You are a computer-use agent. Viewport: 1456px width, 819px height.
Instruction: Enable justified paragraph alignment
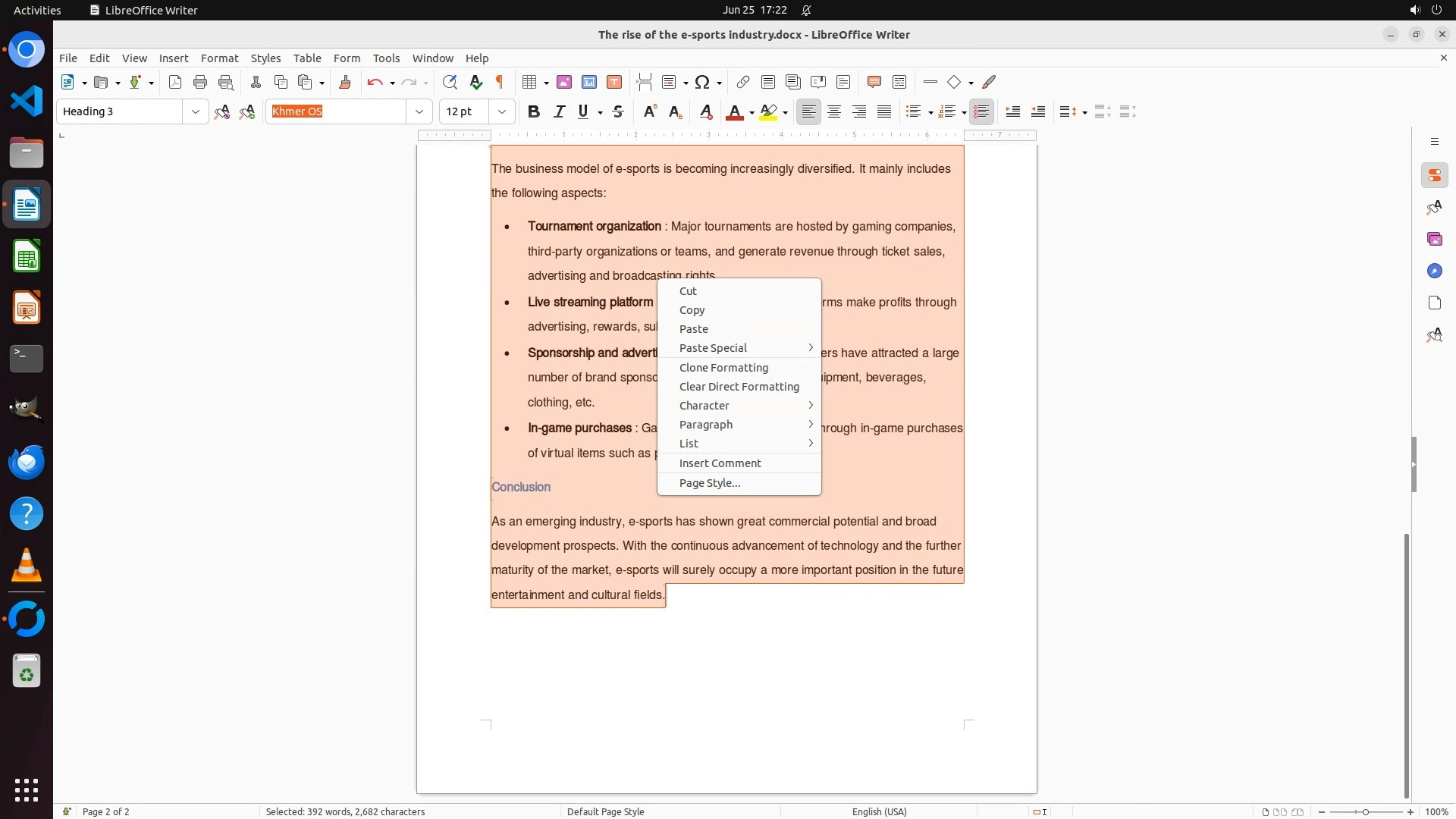tap(884, 112)
